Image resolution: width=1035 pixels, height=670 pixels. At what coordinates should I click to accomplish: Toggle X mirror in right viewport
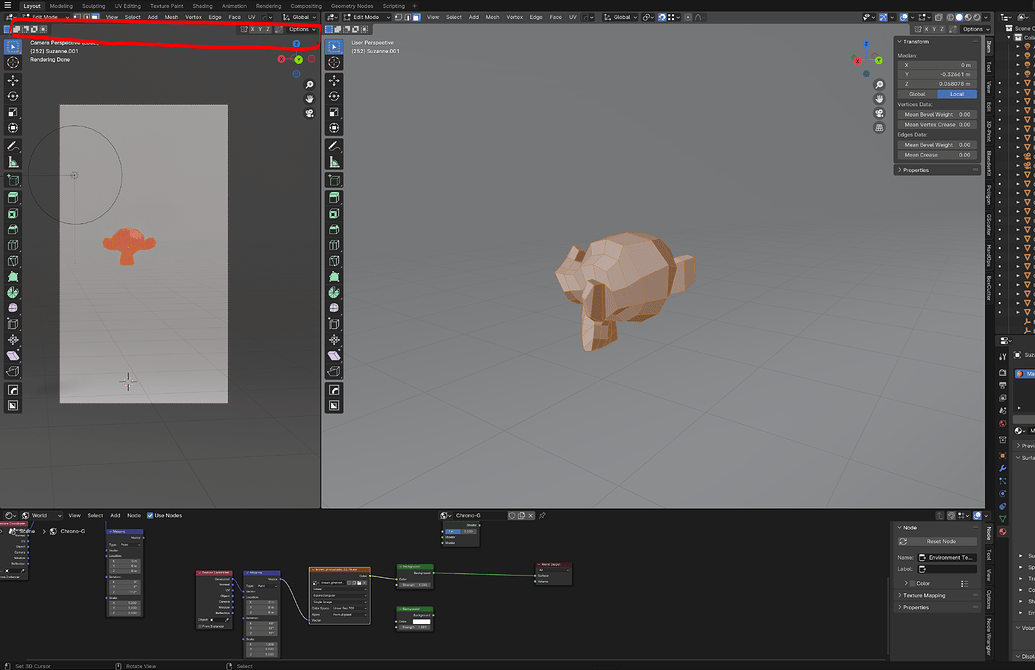click(926, 29)
